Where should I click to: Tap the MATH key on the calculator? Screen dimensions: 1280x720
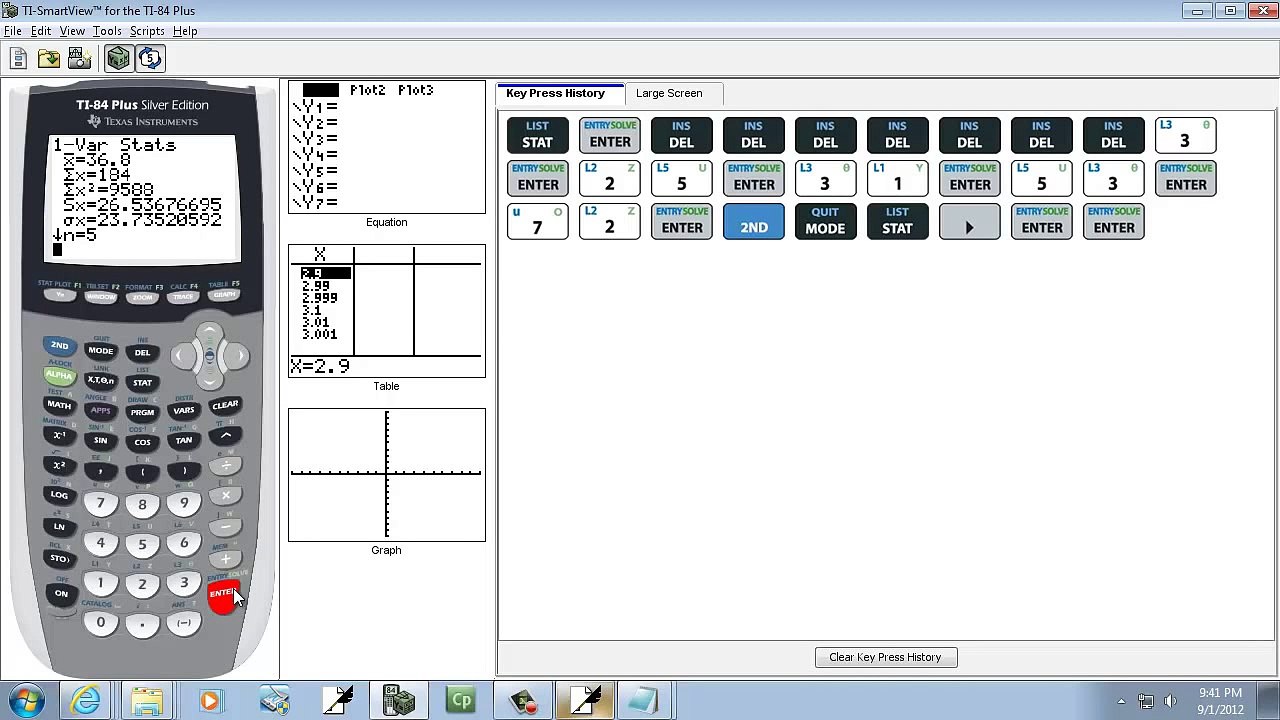coord(59,406)
